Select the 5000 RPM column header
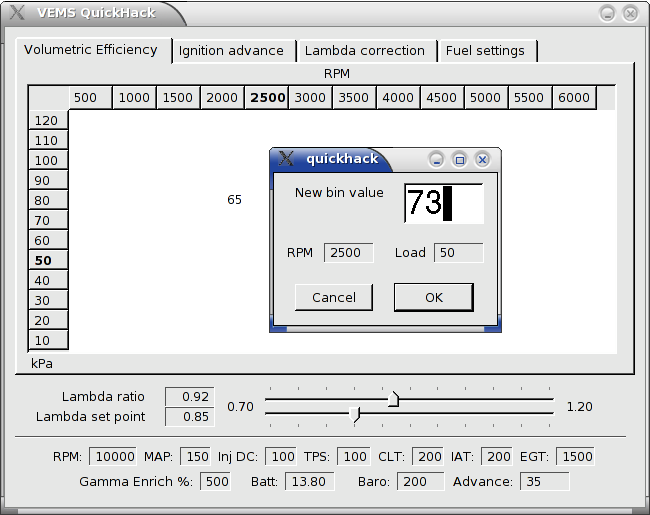Viewport: 650px width, 515px height. click(486, 97)
